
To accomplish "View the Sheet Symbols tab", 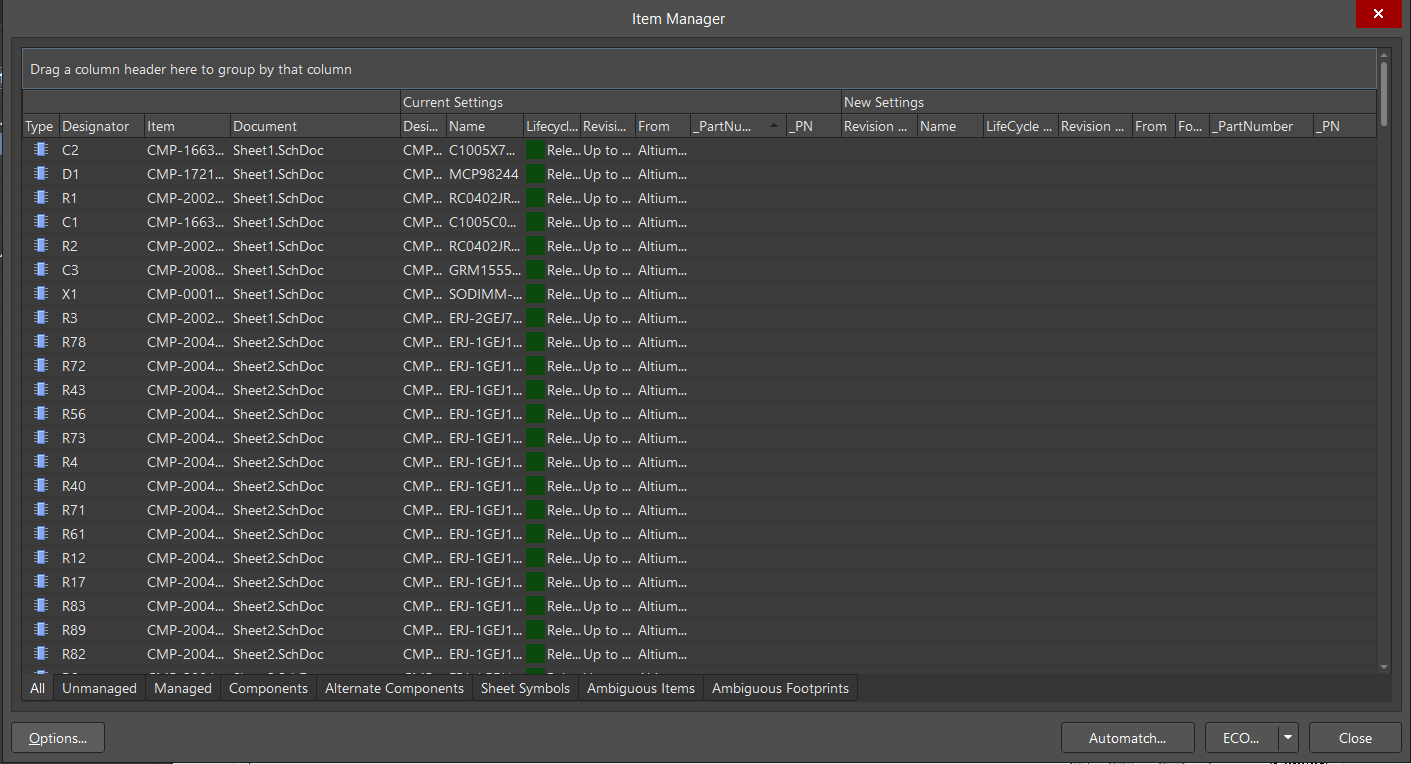I will (x=525, y=688).
